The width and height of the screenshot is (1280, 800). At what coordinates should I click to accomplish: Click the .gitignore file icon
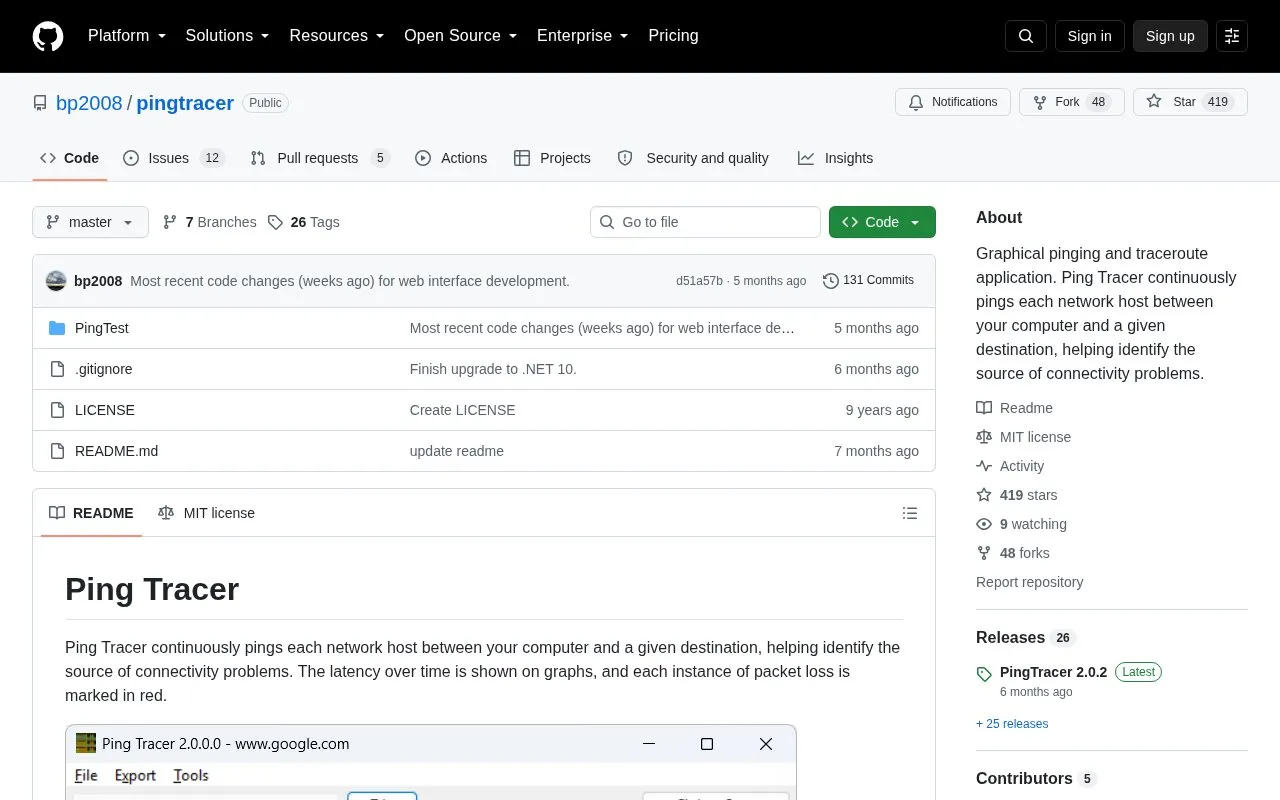pyautogui.click(x=57, y=369)
